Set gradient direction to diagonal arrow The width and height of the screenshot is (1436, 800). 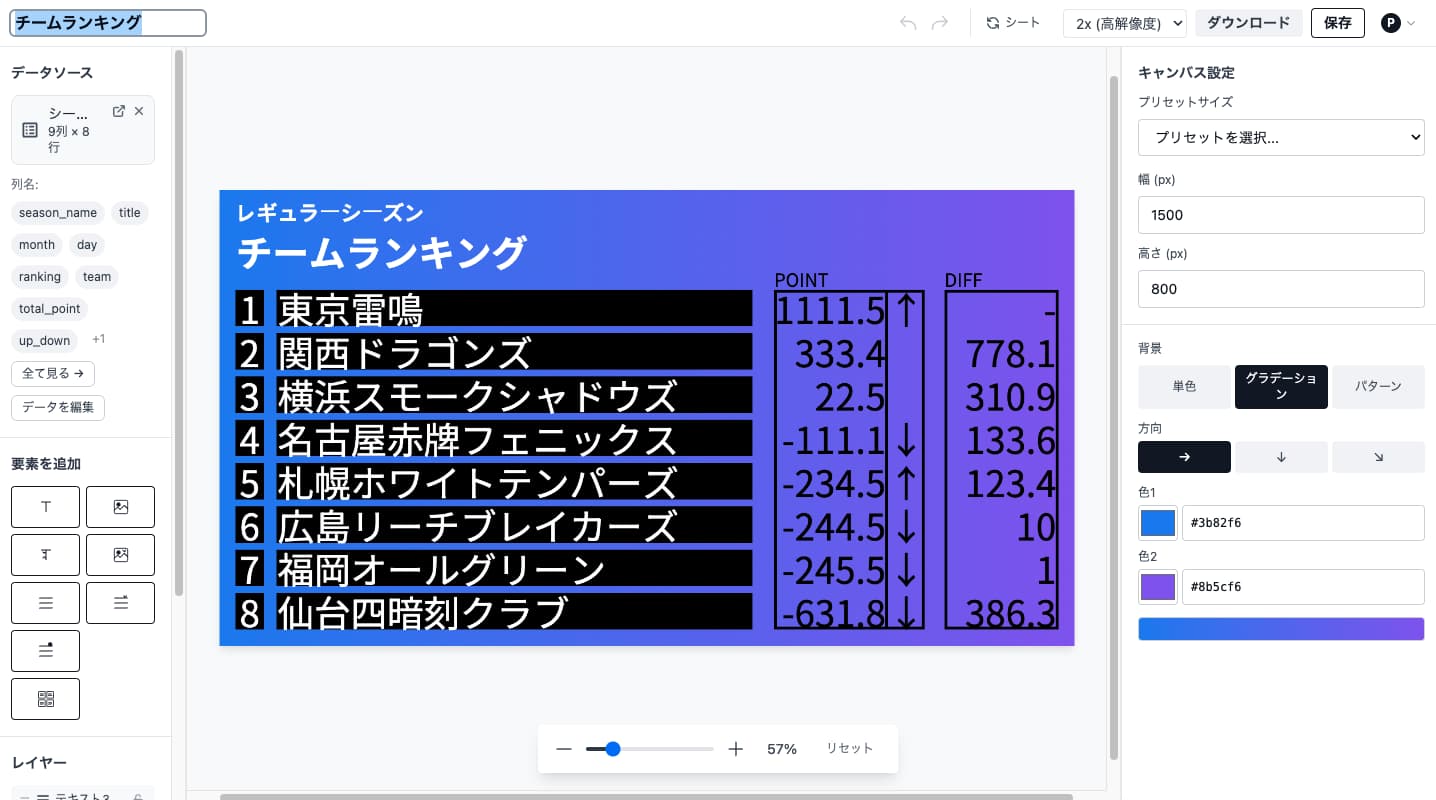click(1377, 457)
